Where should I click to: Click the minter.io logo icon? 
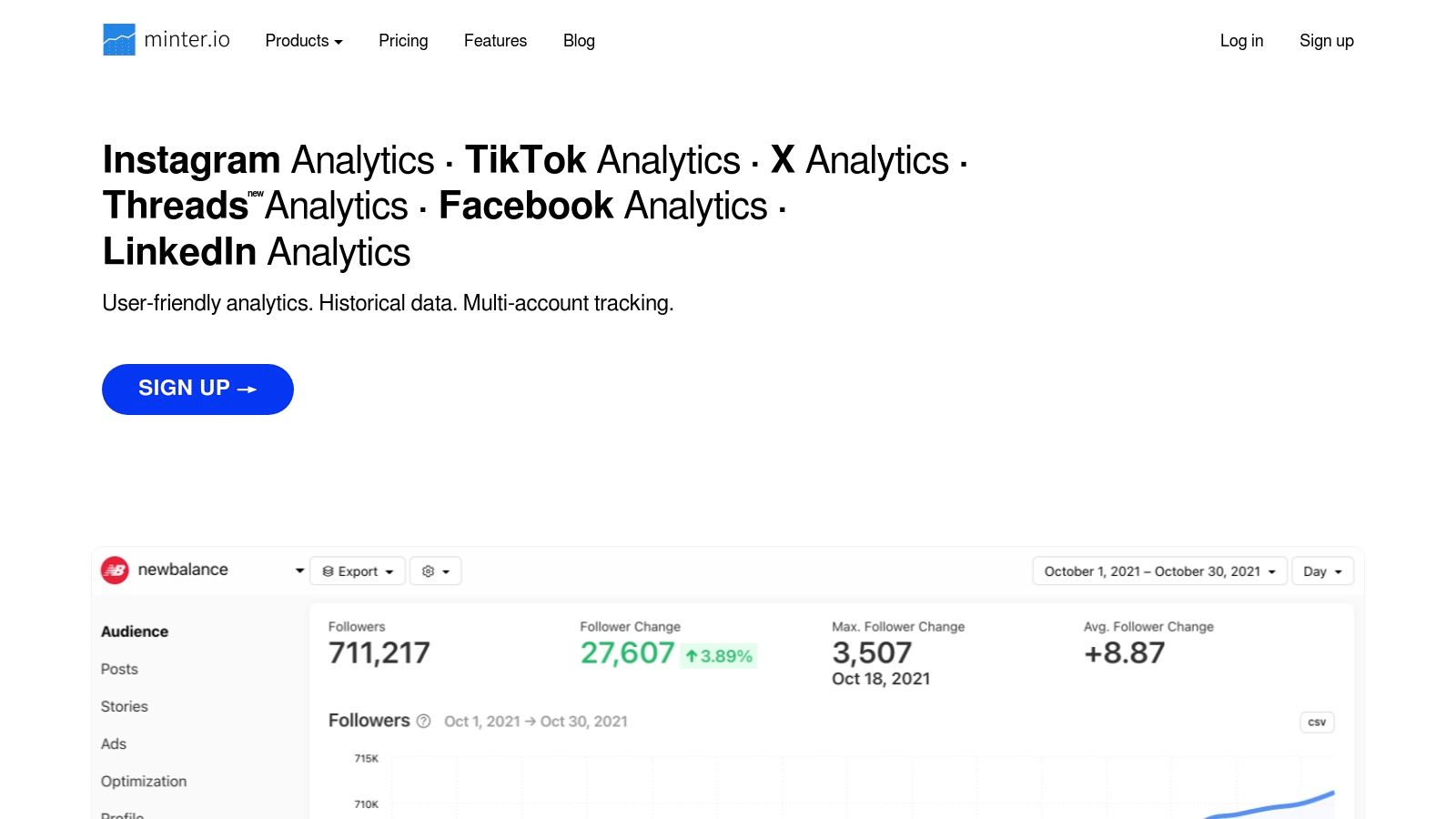[119, 40]
